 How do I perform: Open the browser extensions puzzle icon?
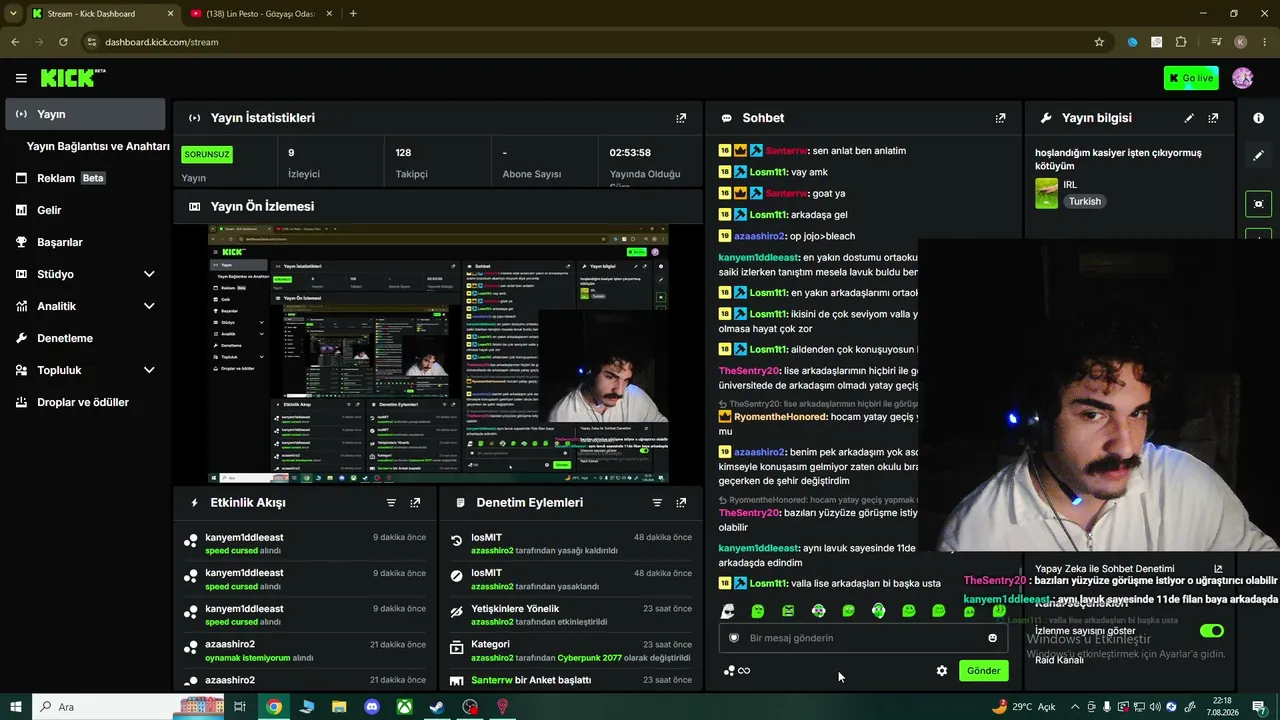tap(1181, 42)
